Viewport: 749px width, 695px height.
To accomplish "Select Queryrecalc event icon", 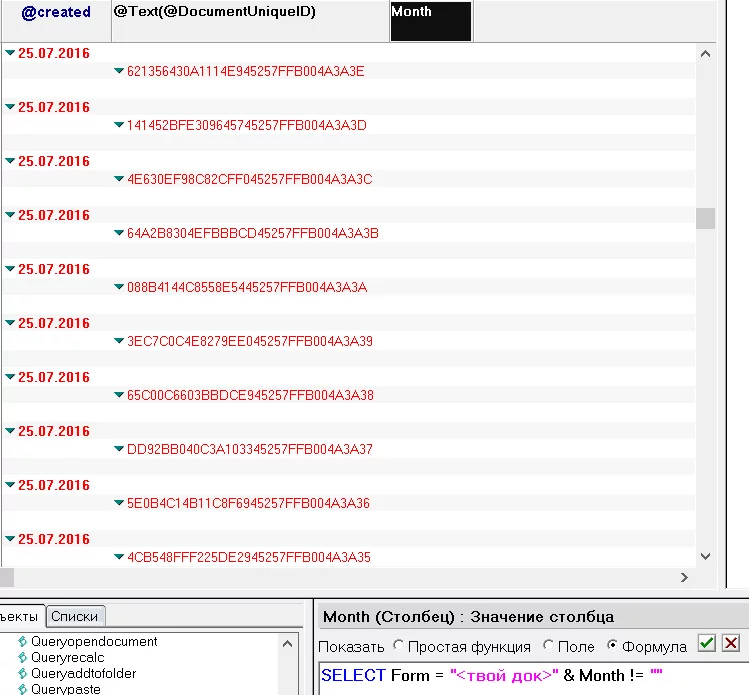I will click(x=23, y=658).
